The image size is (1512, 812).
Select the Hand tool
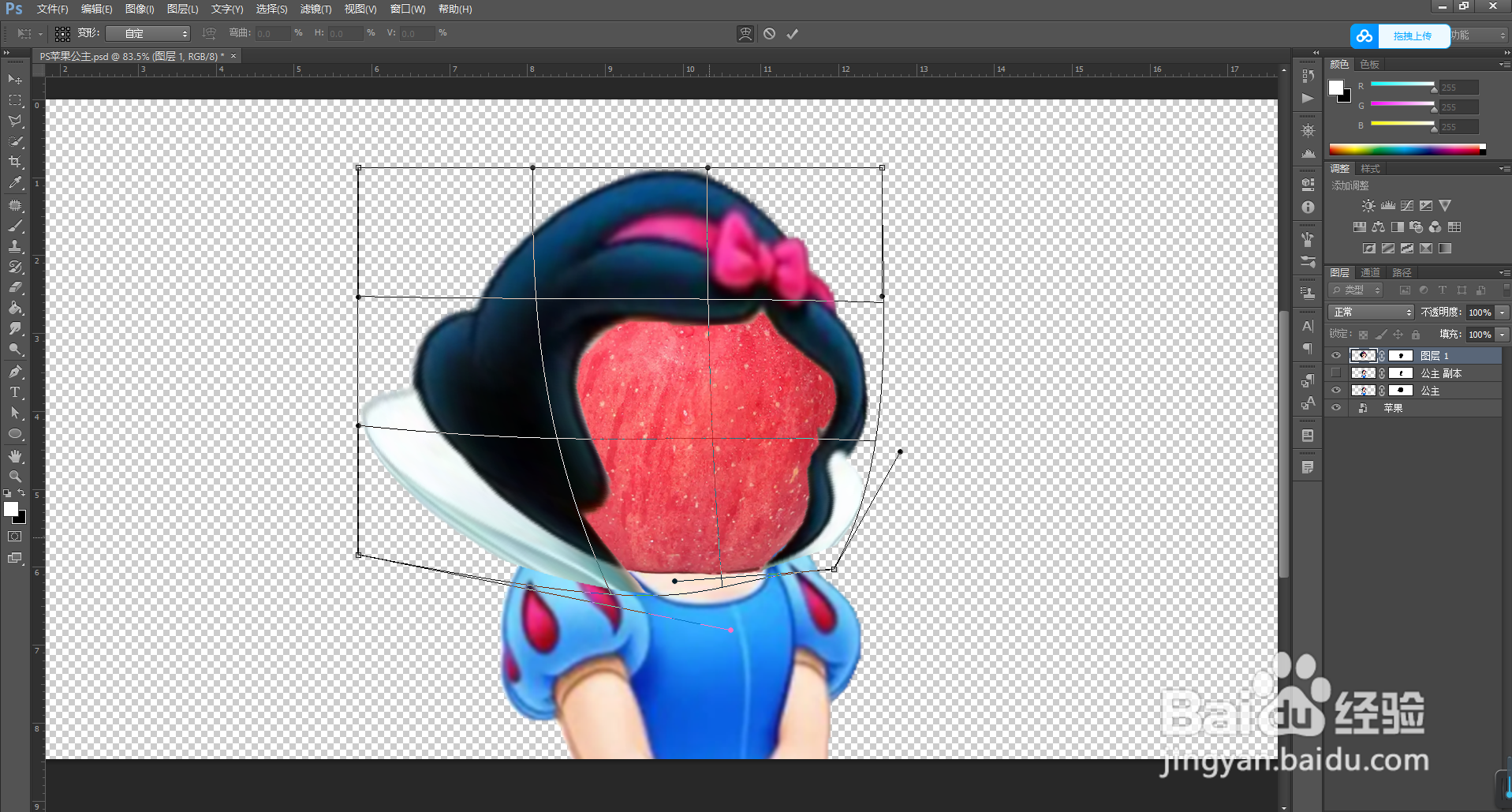pyautogui.click(x=15, y=456)
